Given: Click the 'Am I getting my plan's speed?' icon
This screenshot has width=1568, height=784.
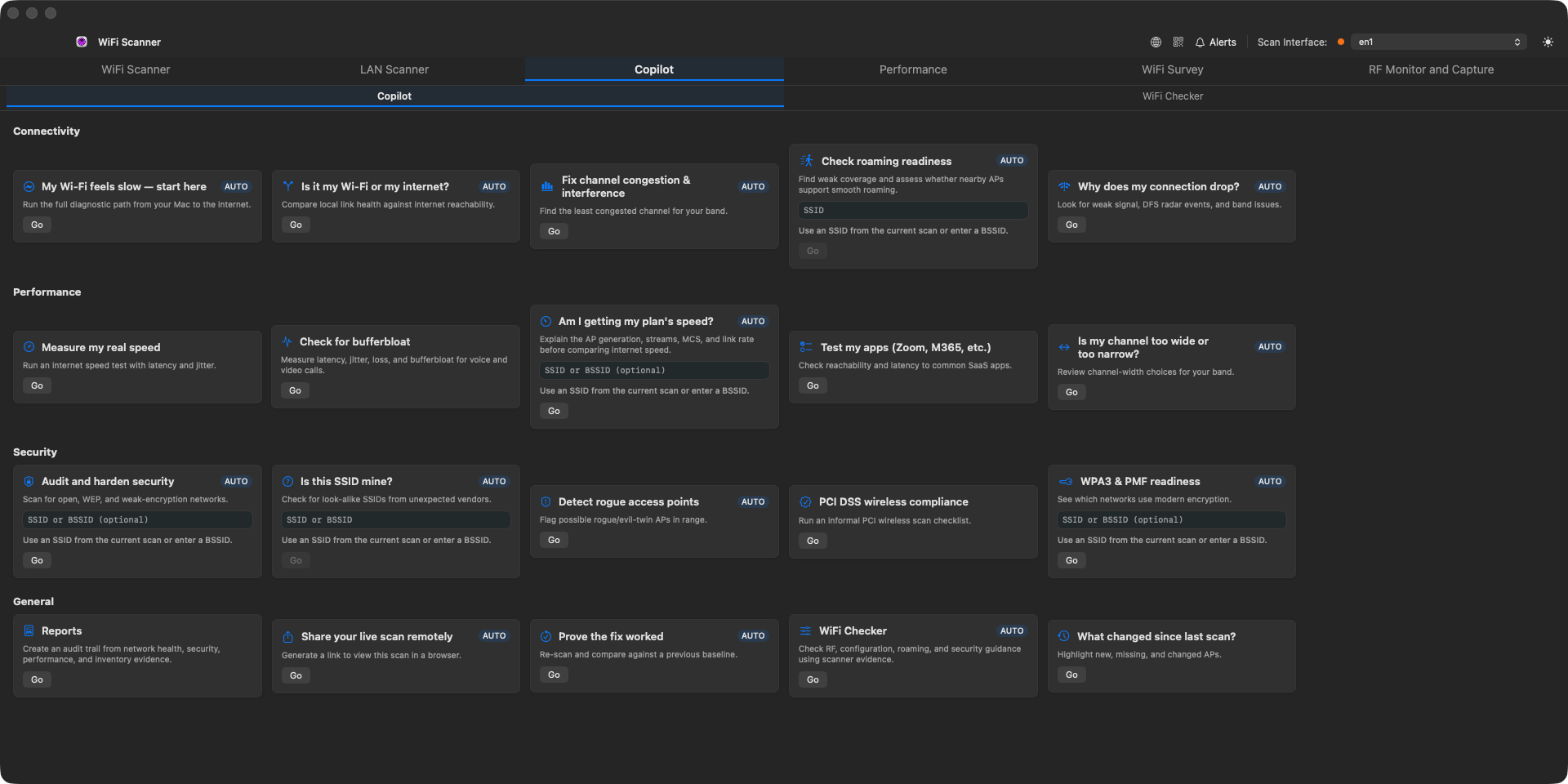Looking at the screenshot, I should click(546, 321).
